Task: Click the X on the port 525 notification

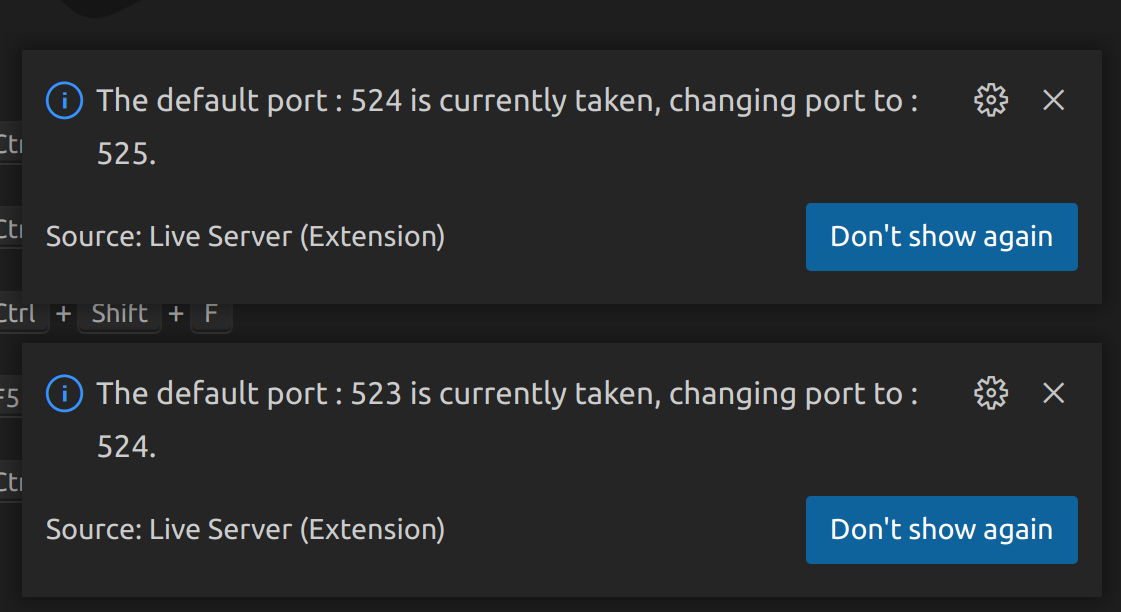Action: (x=1053, y=100)
